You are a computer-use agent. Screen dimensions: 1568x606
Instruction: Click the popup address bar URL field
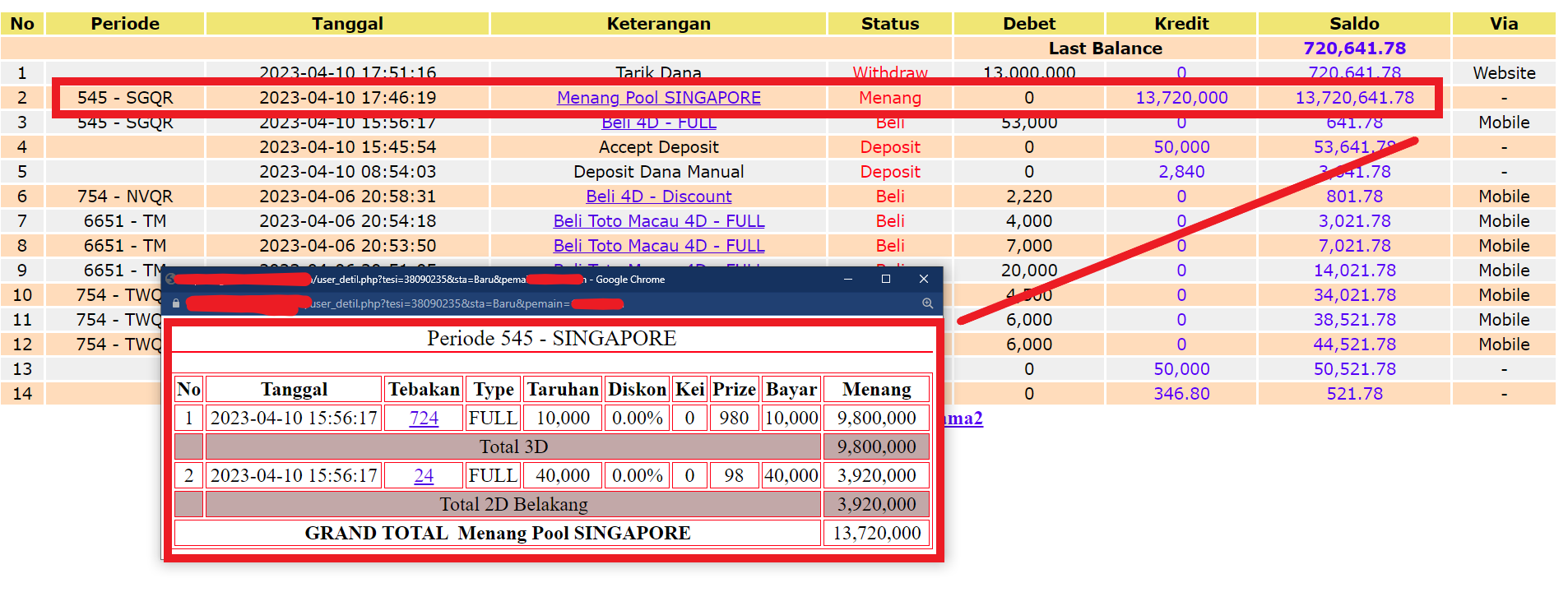(543, 303)
